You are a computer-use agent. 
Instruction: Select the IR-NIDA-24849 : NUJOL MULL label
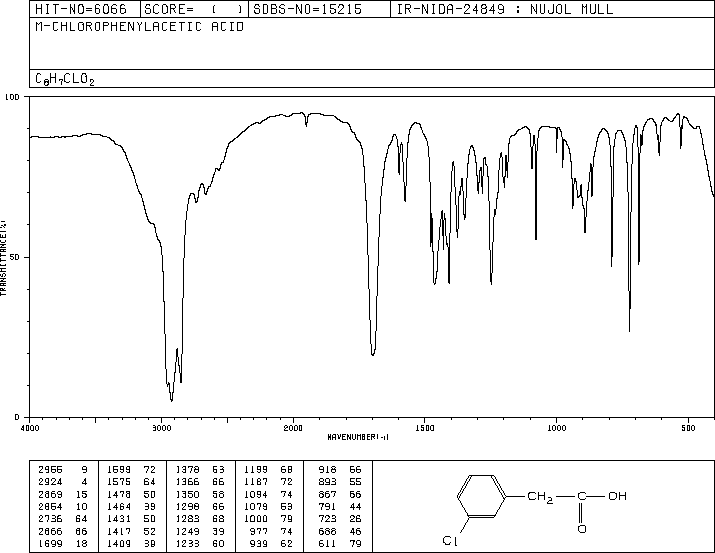click(505, 9)
